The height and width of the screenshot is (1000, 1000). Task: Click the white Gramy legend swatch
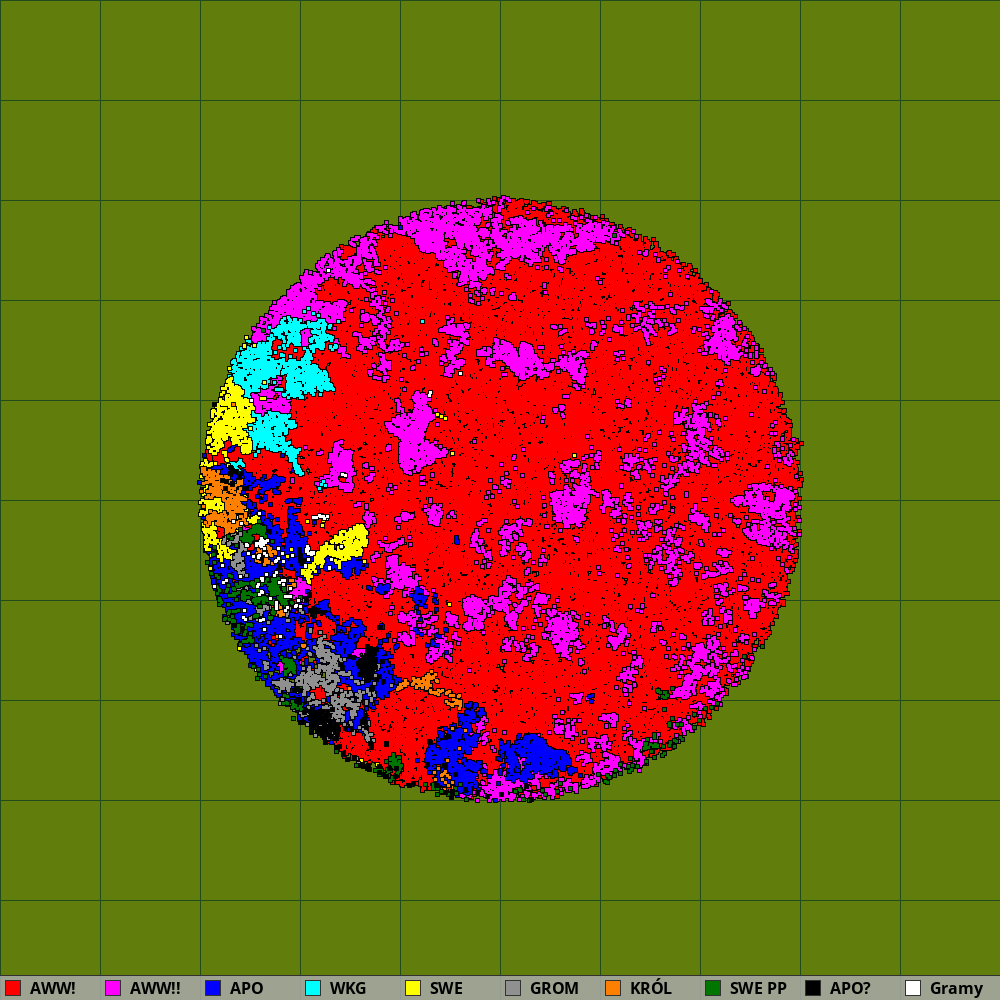913,988
